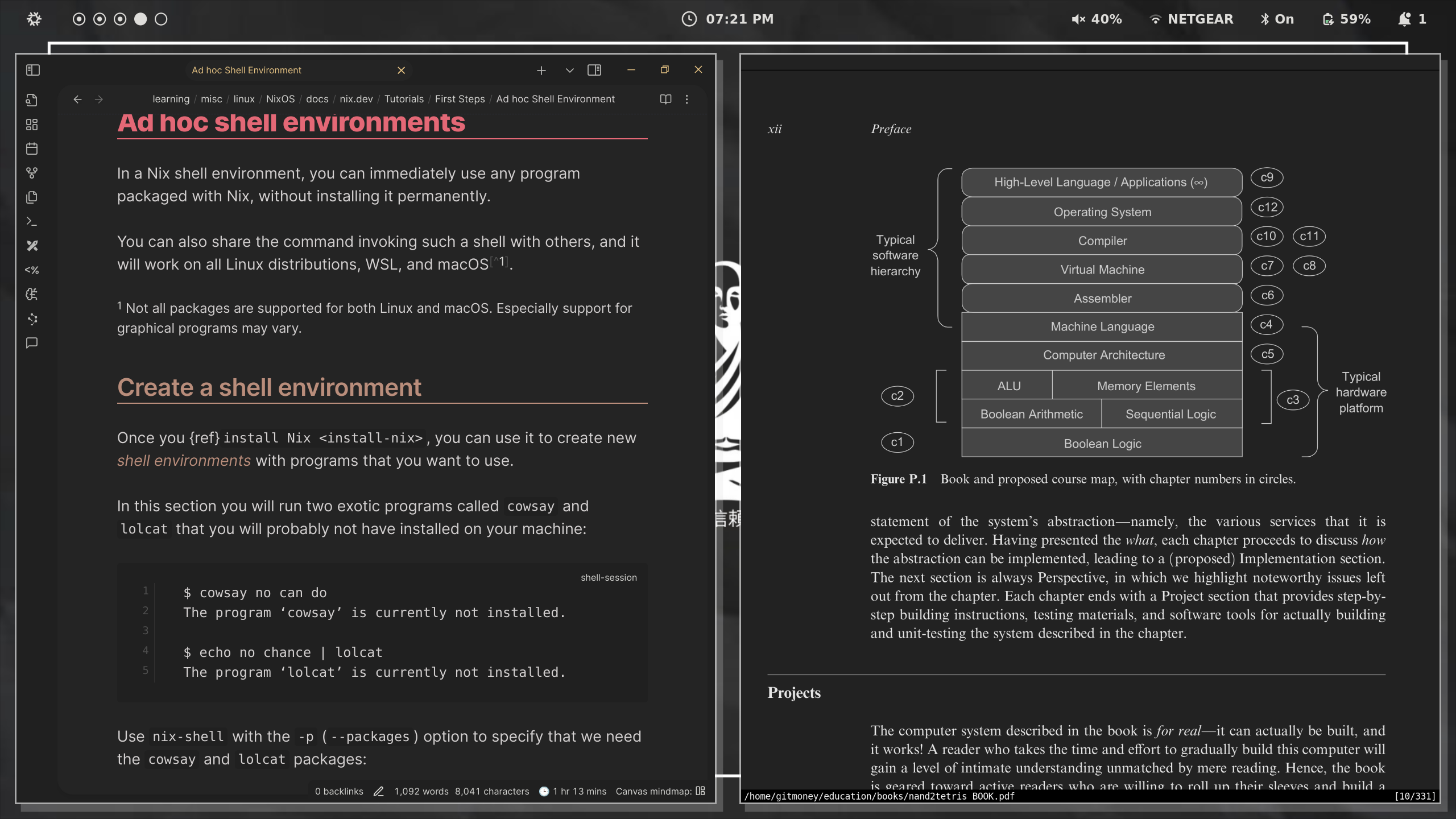Screen dimensions: 1456x819
Task: Toggle editing mode pencil in status bar
Action: [379, 791]
